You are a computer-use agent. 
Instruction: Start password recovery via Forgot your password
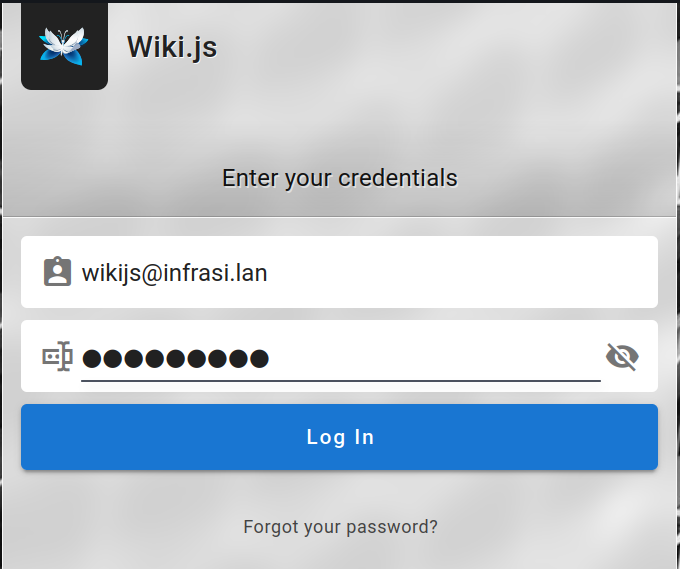click(x=340, y=527)
